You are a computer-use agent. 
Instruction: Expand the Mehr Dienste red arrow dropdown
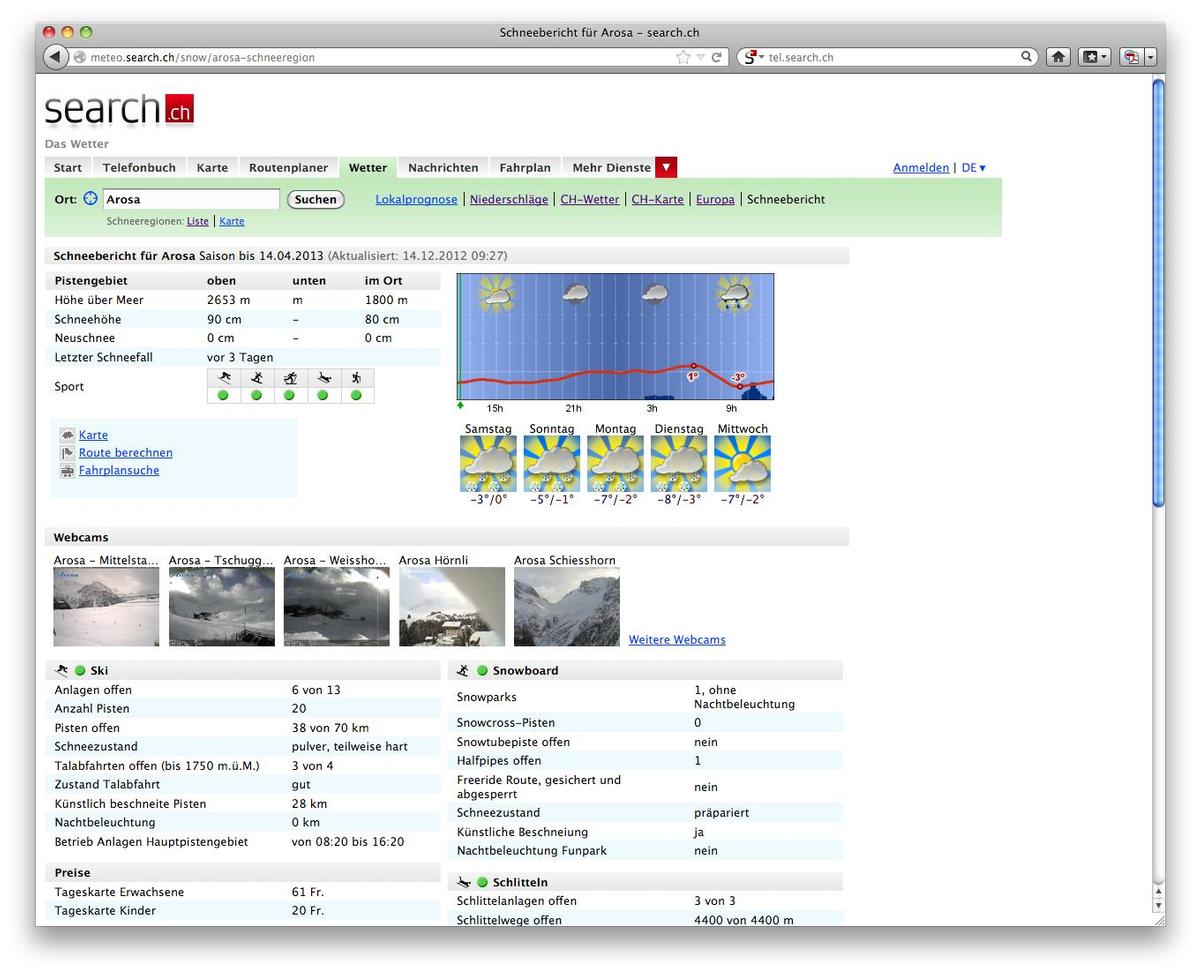pos(667,168)
